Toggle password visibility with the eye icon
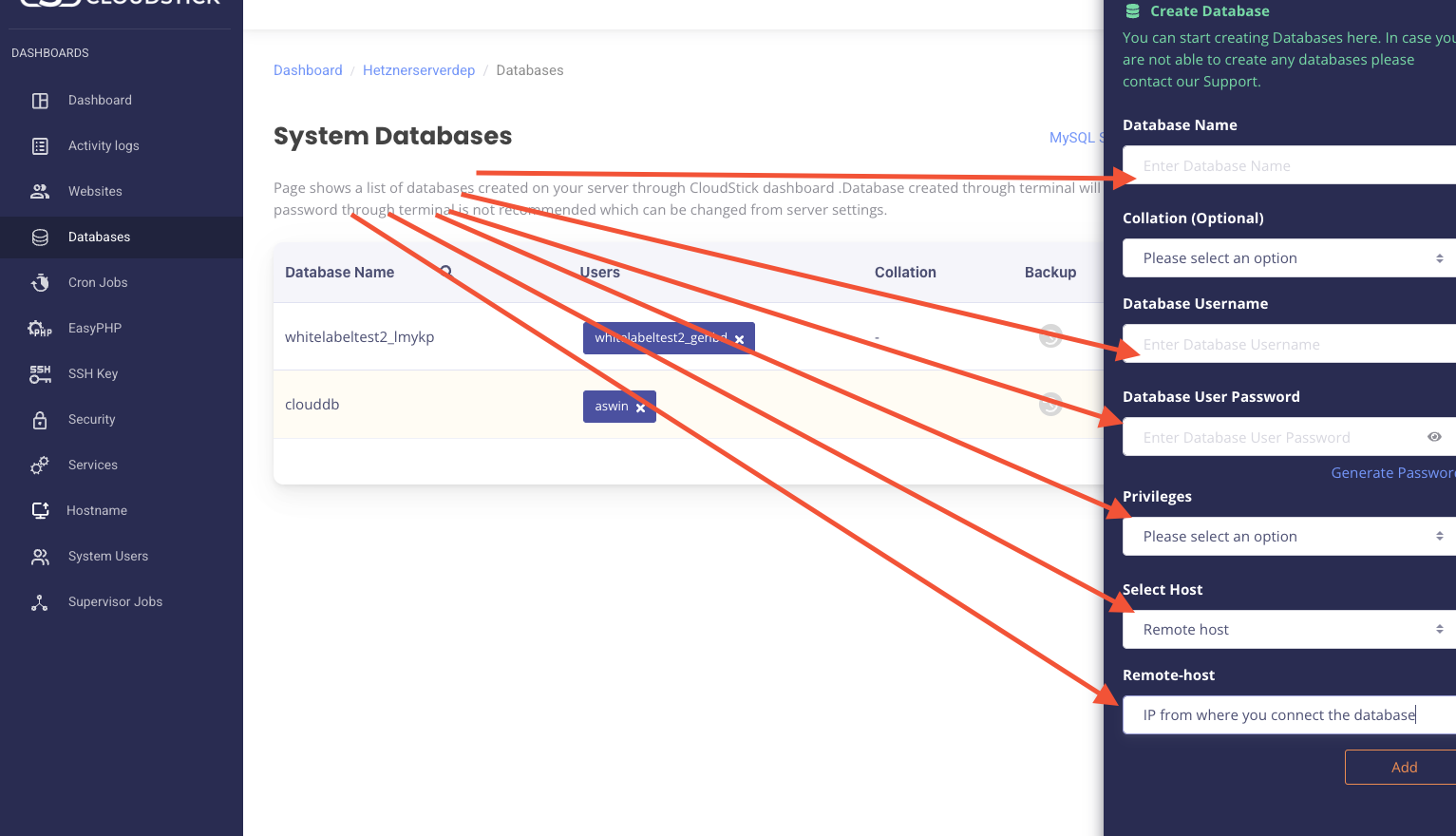 coord(1434,437)
